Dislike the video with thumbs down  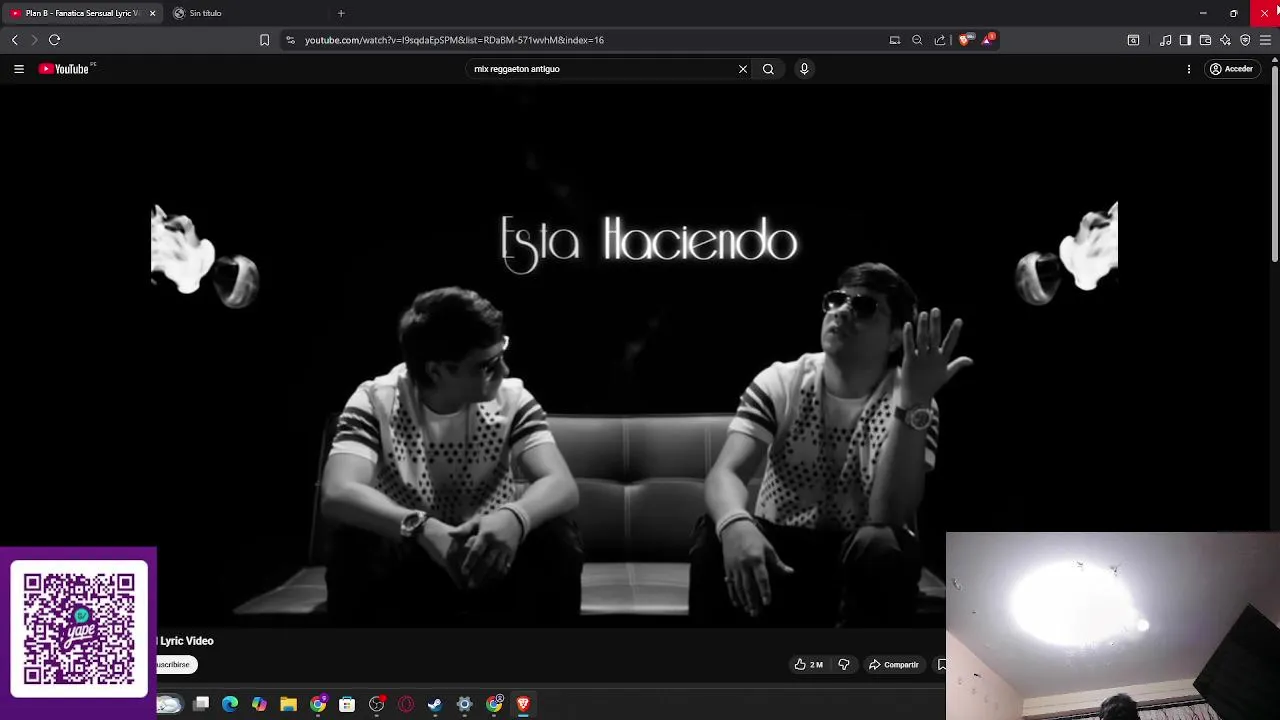tap(844, 665)
